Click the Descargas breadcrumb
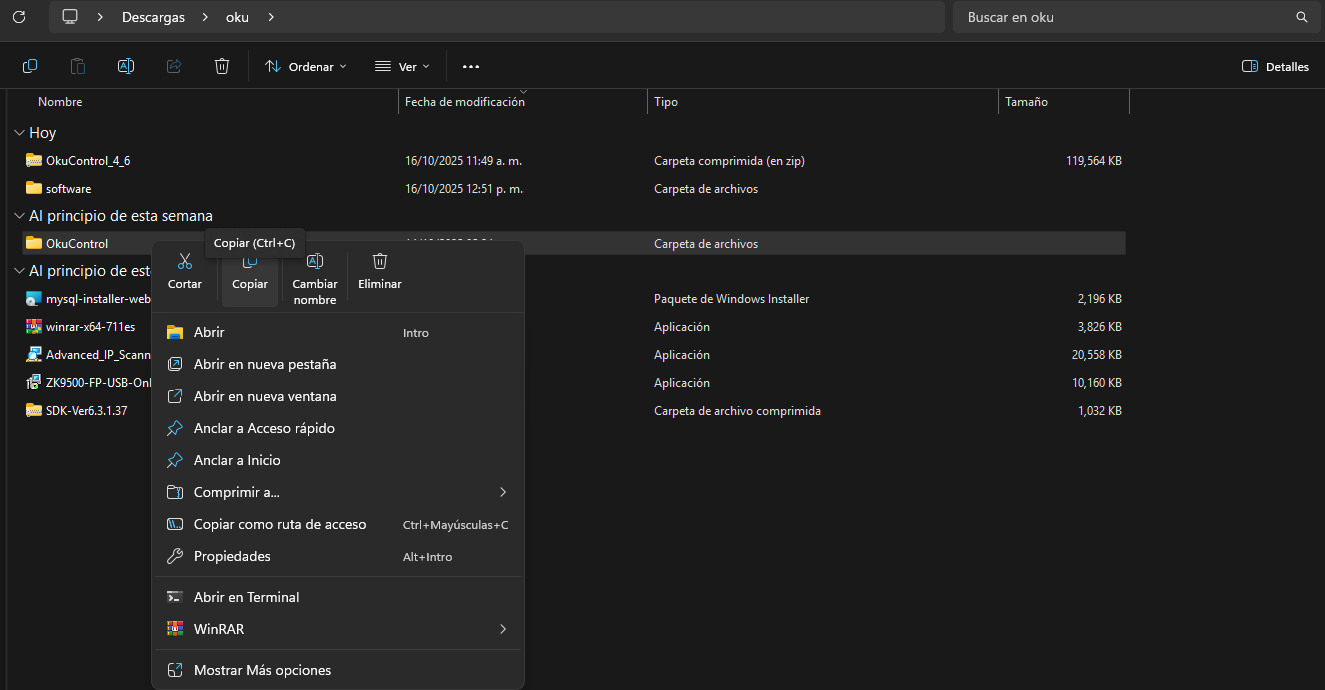Viewport: 1325px width, 690px height. (153, 17)
